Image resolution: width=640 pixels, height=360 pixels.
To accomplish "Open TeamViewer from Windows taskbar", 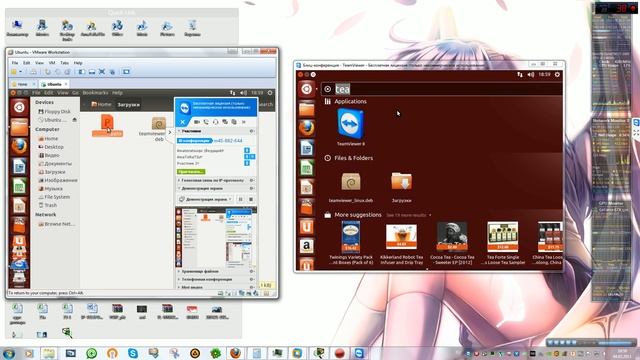I will (359, 353).
